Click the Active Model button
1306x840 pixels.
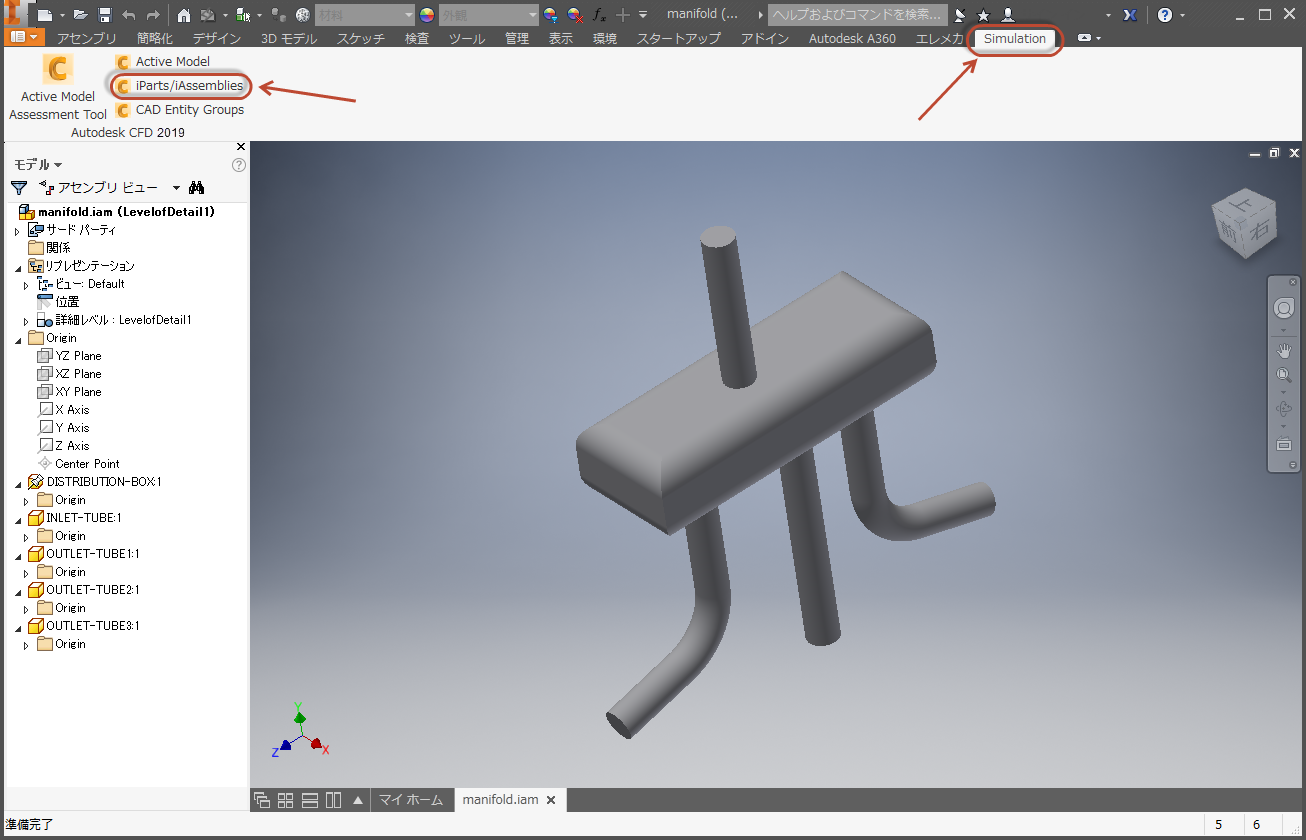[x=163, y=62]
